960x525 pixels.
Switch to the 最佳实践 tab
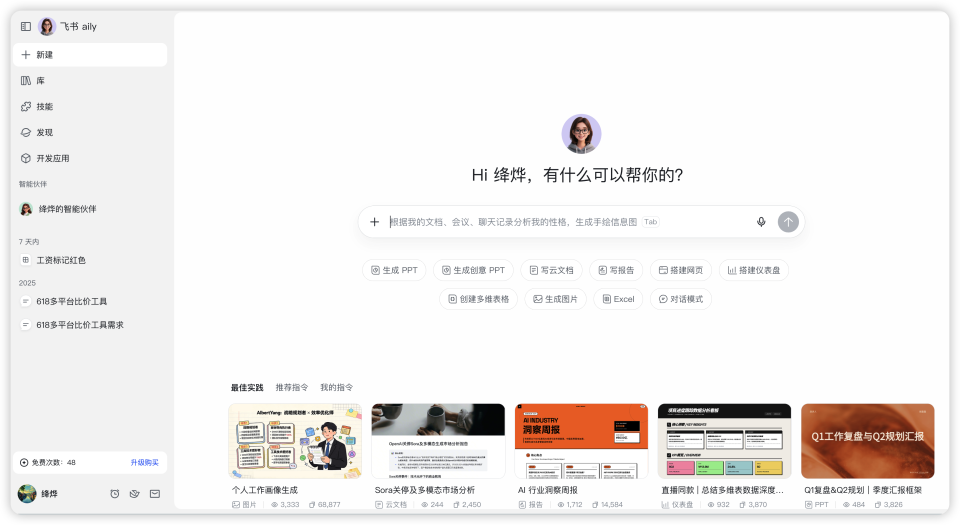tap(247, 387)
